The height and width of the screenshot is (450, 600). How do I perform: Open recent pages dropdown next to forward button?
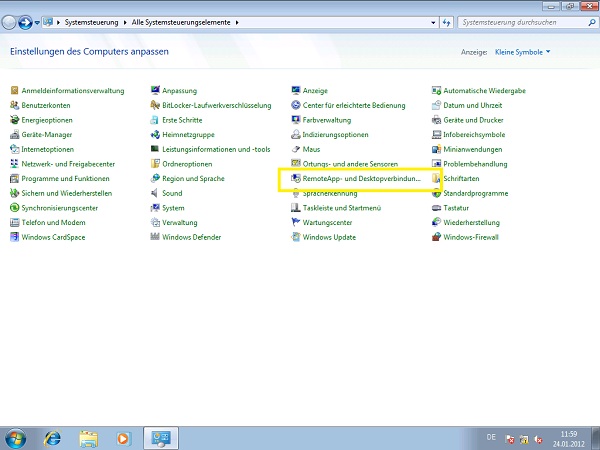[37, 23]
